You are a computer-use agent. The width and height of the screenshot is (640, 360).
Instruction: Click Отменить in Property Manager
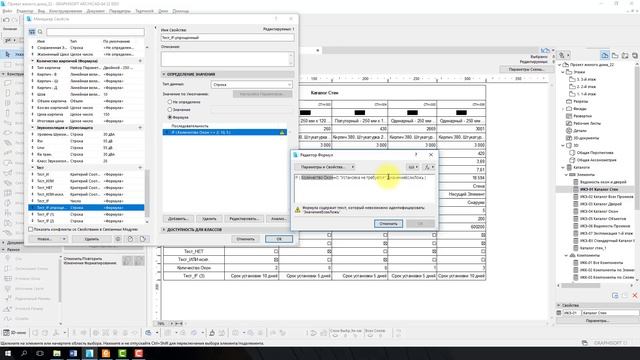(x=246, y=239)
